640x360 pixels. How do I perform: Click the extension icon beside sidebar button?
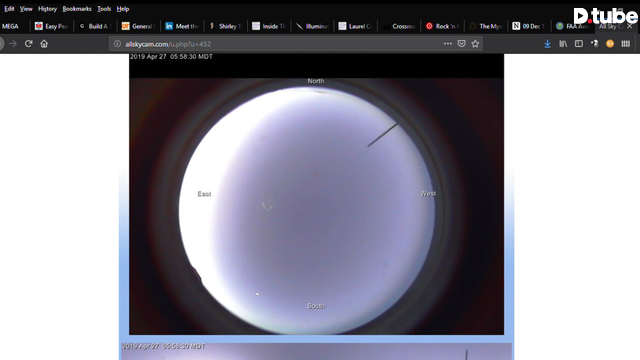pos(594,44)
